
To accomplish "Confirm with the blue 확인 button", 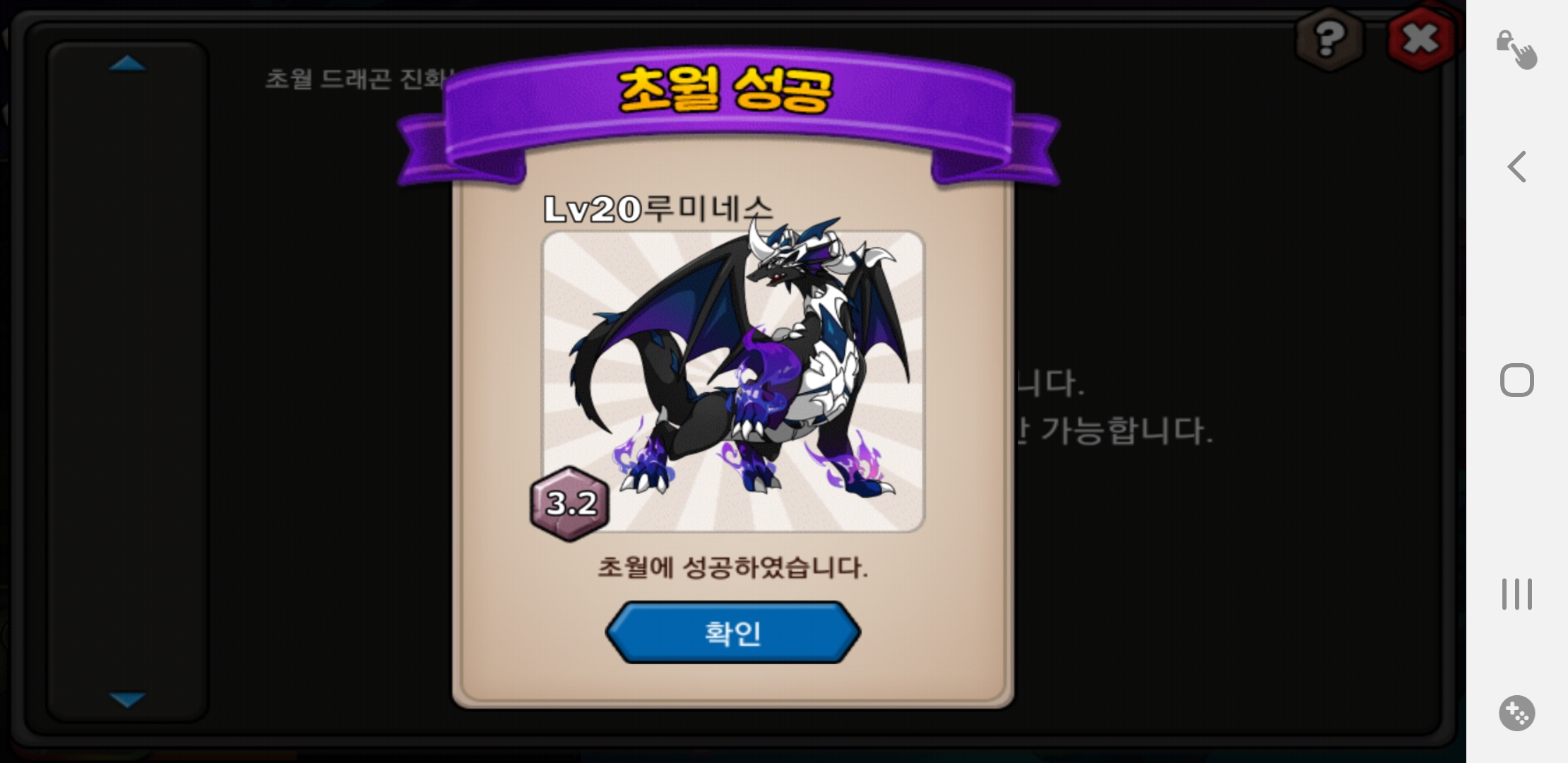I will click(x=732, y=632).
